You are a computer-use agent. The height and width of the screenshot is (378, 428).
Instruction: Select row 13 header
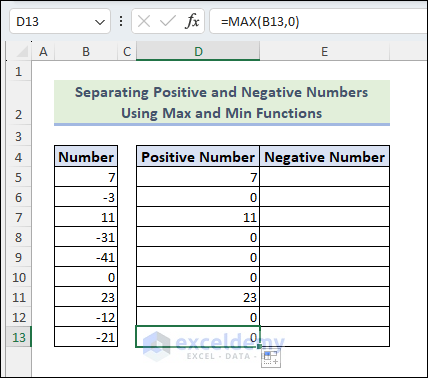(19, 337)
